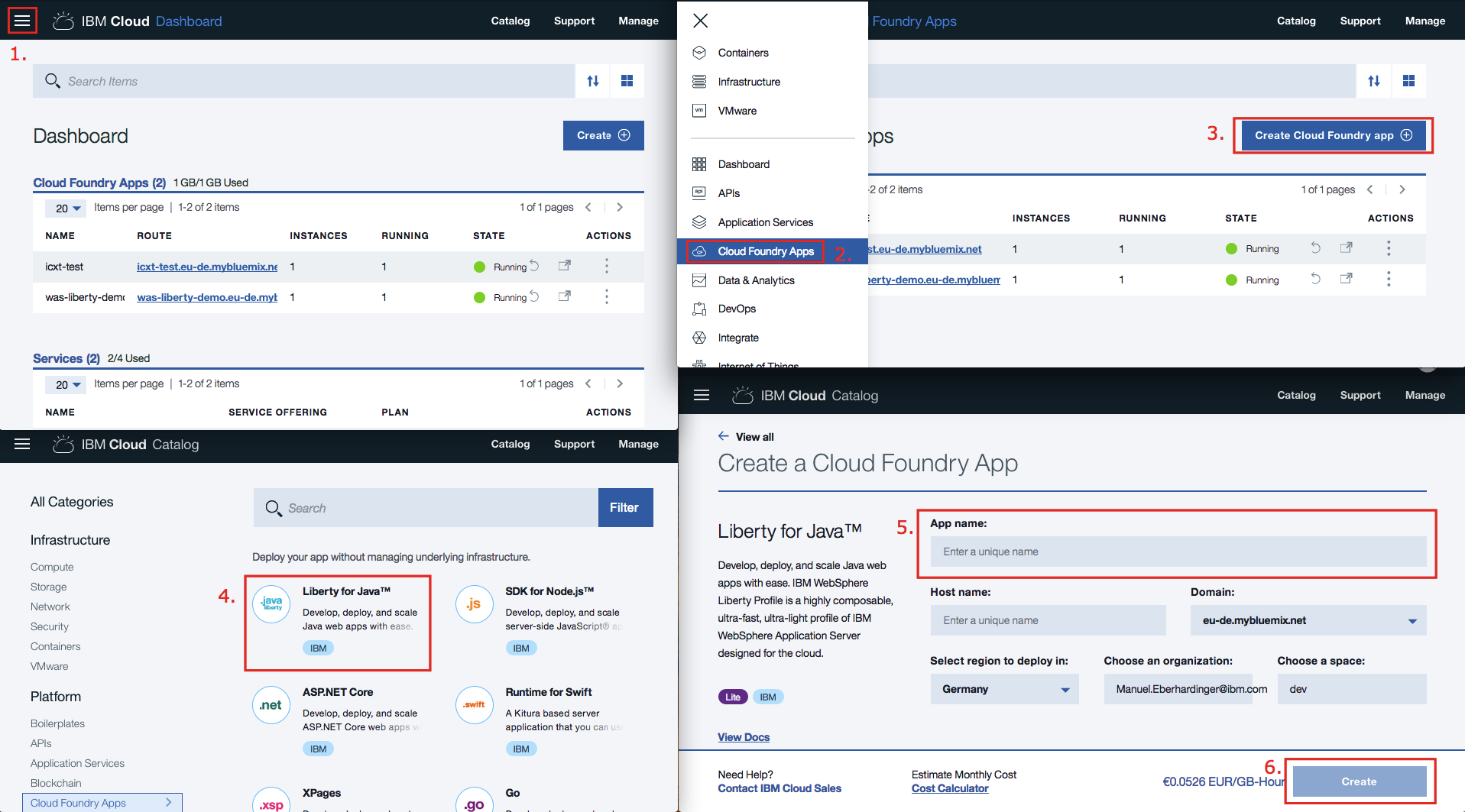Click the DevOps icon in side menu
Viewport: 1465px width, 812px height.
coord(699,309)
